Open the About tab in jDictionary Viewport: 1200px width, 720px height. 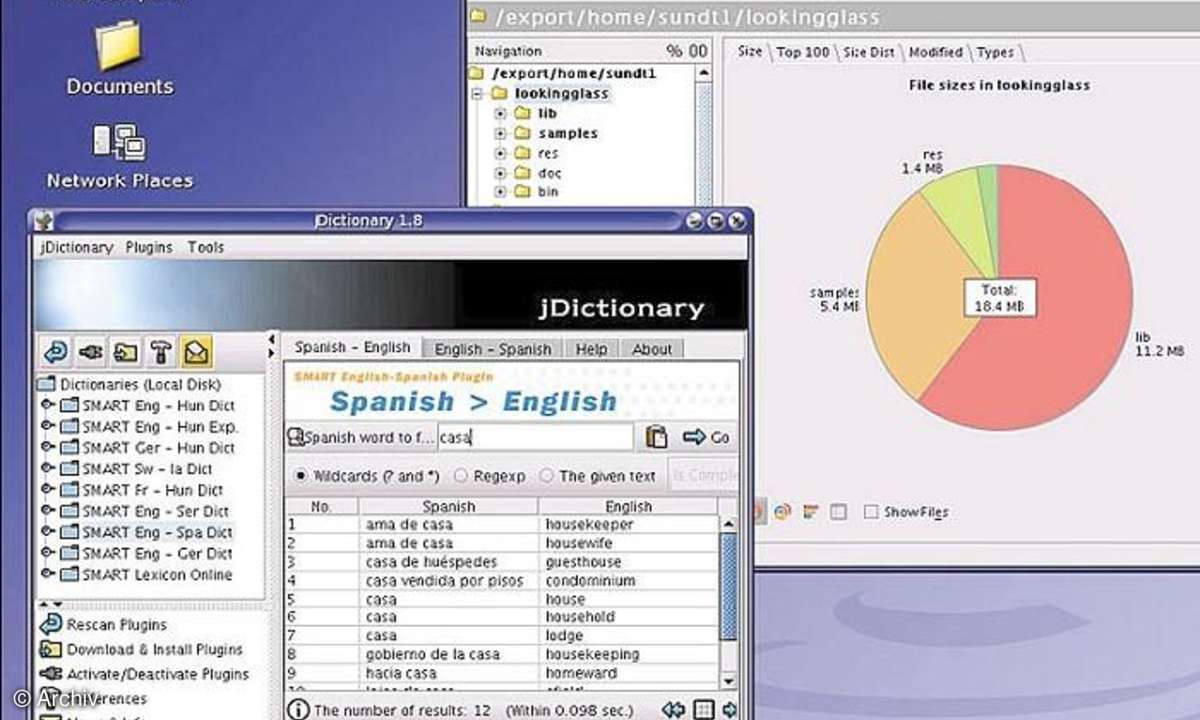click(x=652, y=349)
